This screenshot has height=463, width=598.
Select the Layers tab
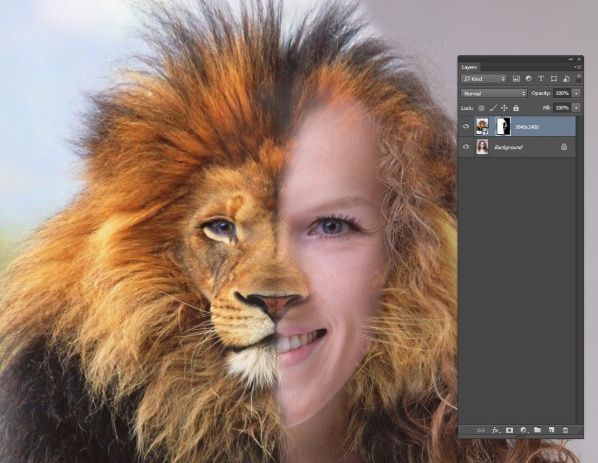469,67
